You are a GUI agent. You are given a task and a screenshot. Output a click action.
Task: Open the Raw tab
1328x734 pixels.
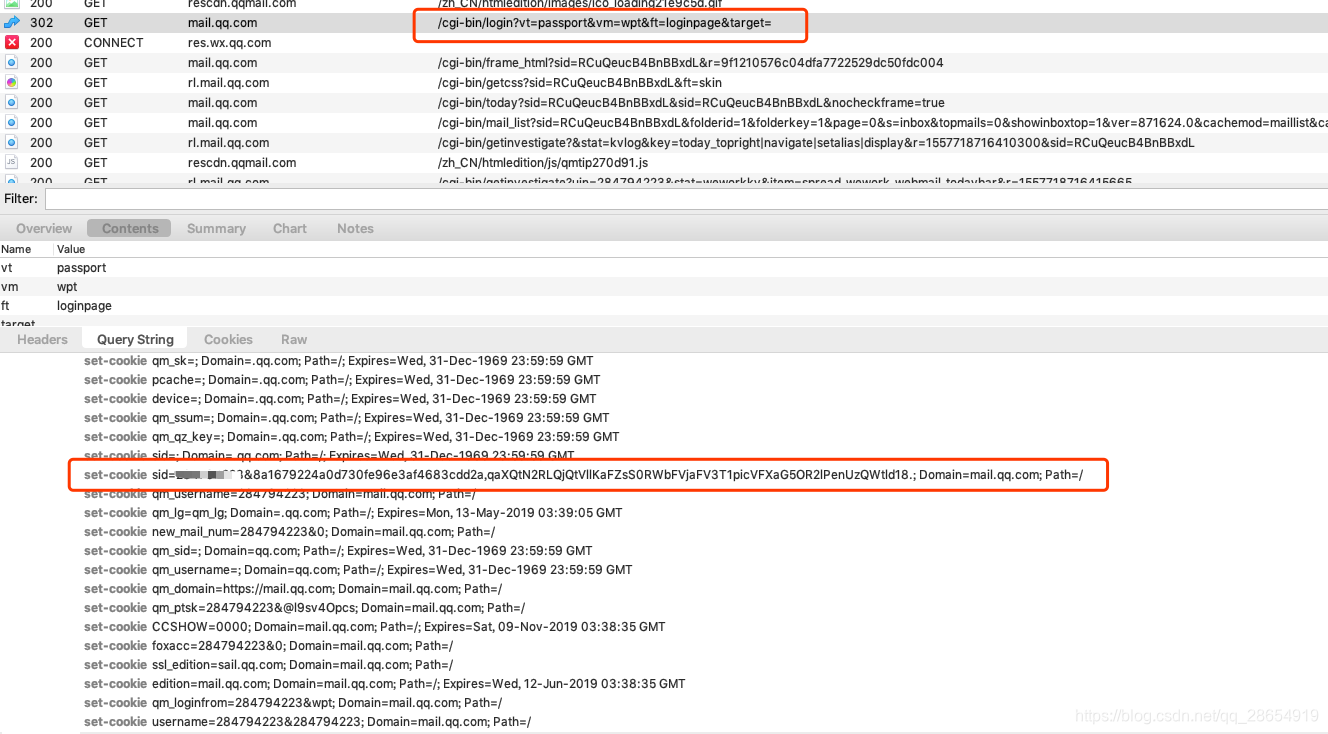[294, 339]
